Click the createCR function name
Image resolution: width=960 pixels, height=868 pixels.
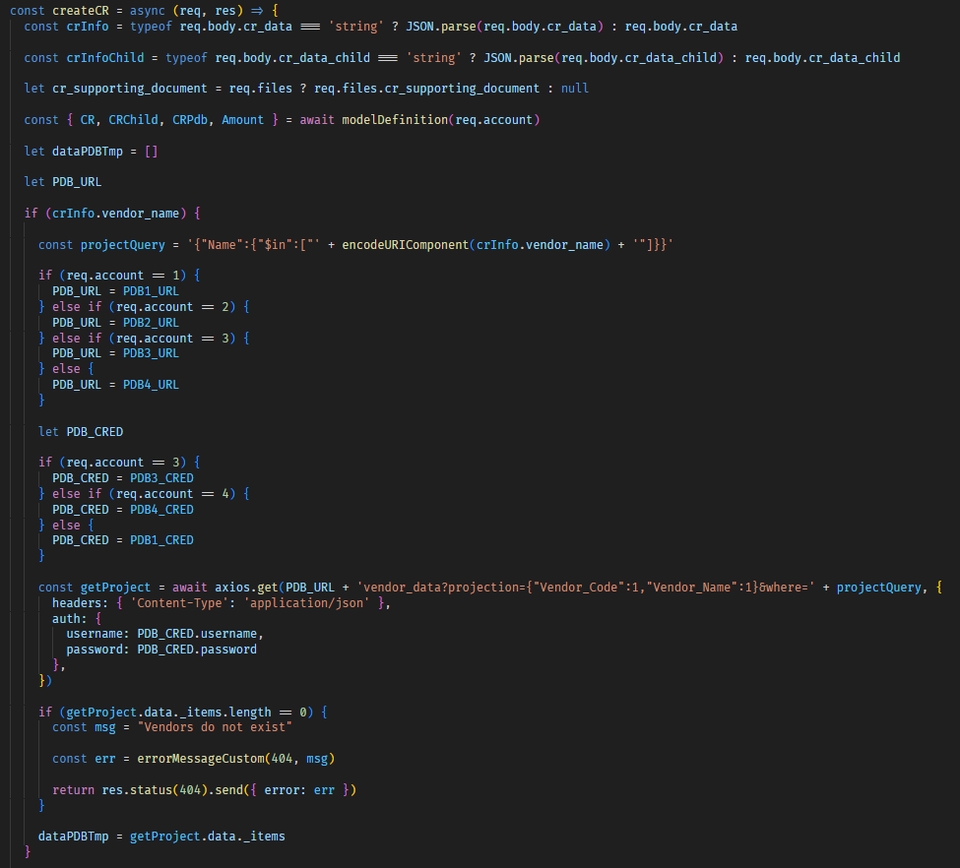point(80,10)
